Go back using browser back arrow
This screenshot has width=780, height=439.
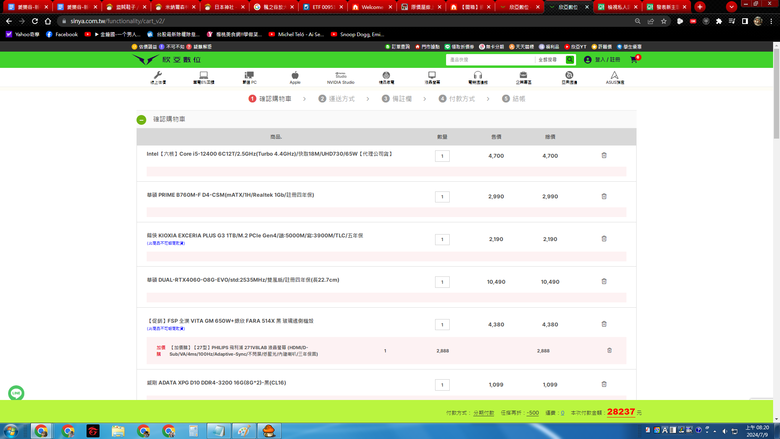point(9,21)
